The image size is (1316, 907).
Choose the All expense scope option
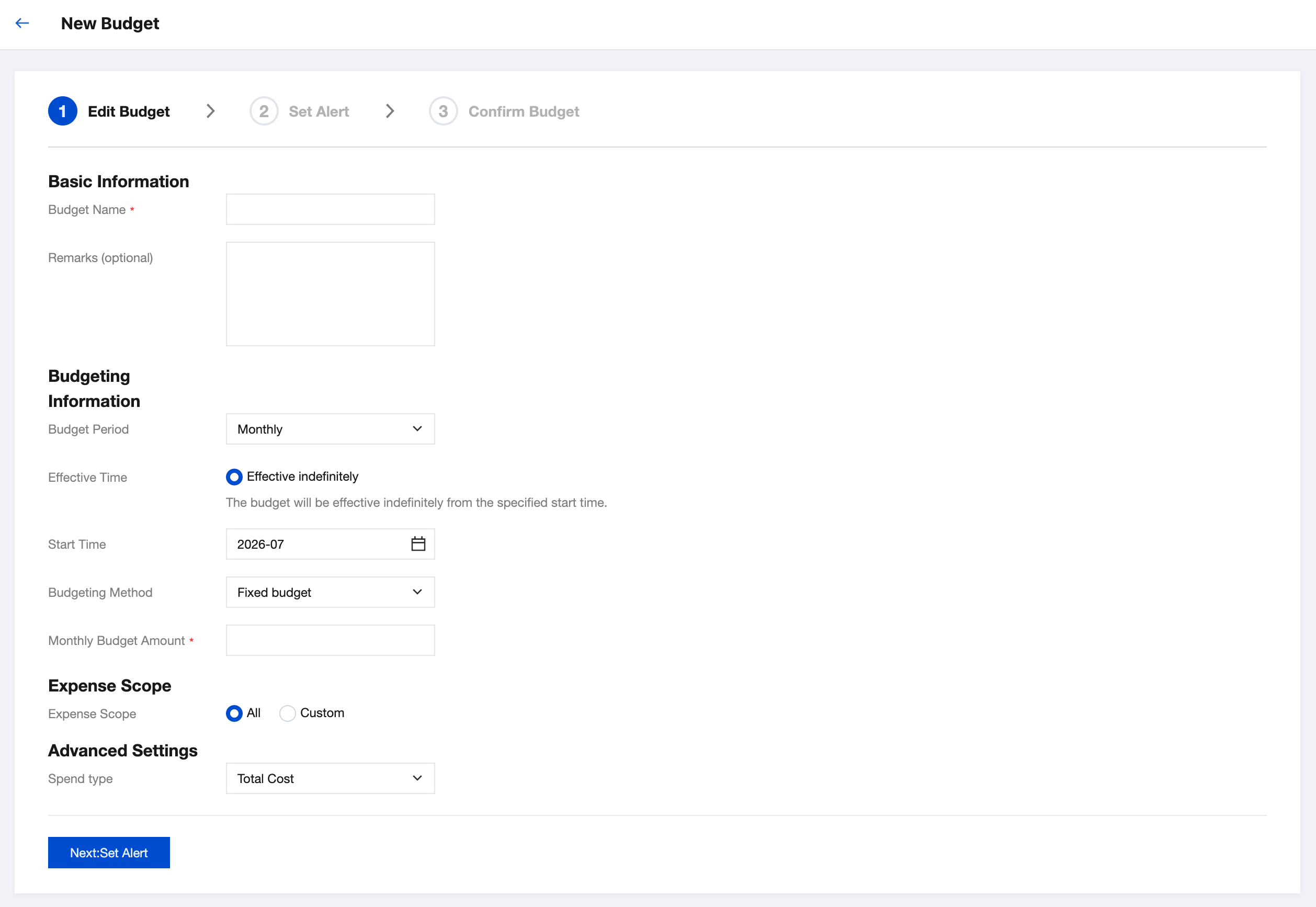coord(234,713)
